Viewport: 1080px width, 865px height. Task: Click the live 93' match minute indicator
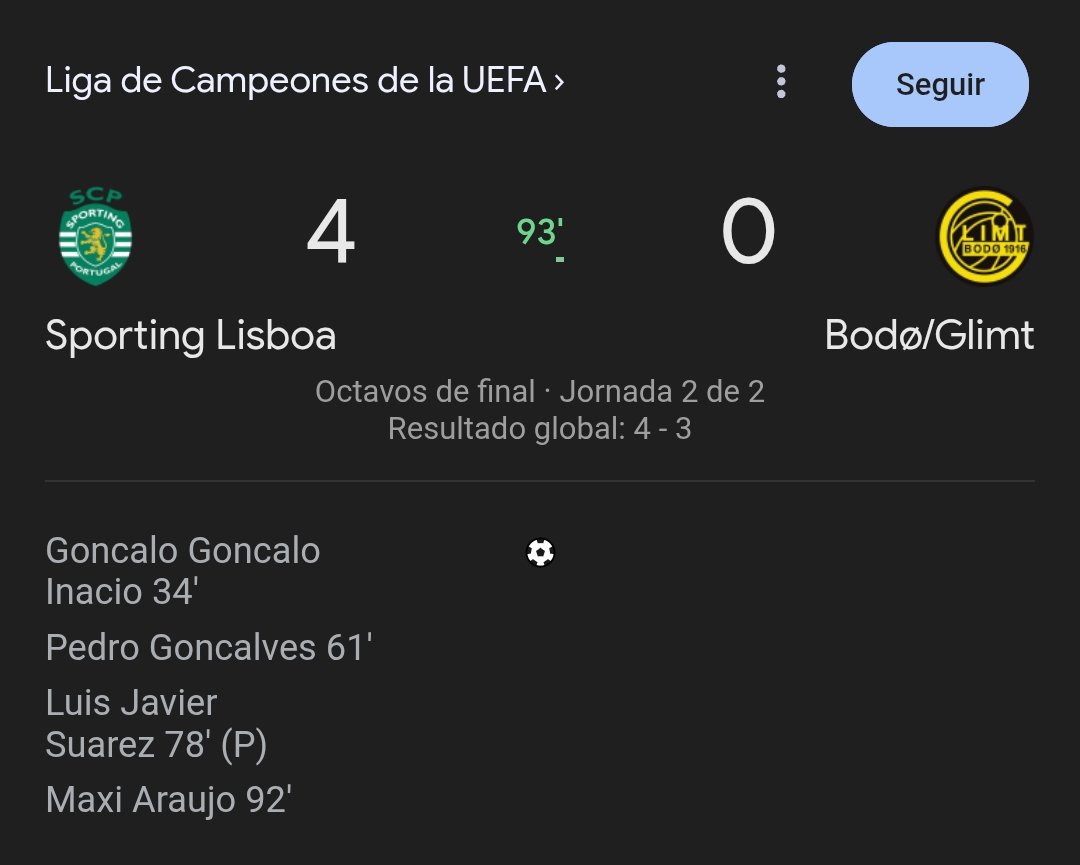(x=540, y=231)
